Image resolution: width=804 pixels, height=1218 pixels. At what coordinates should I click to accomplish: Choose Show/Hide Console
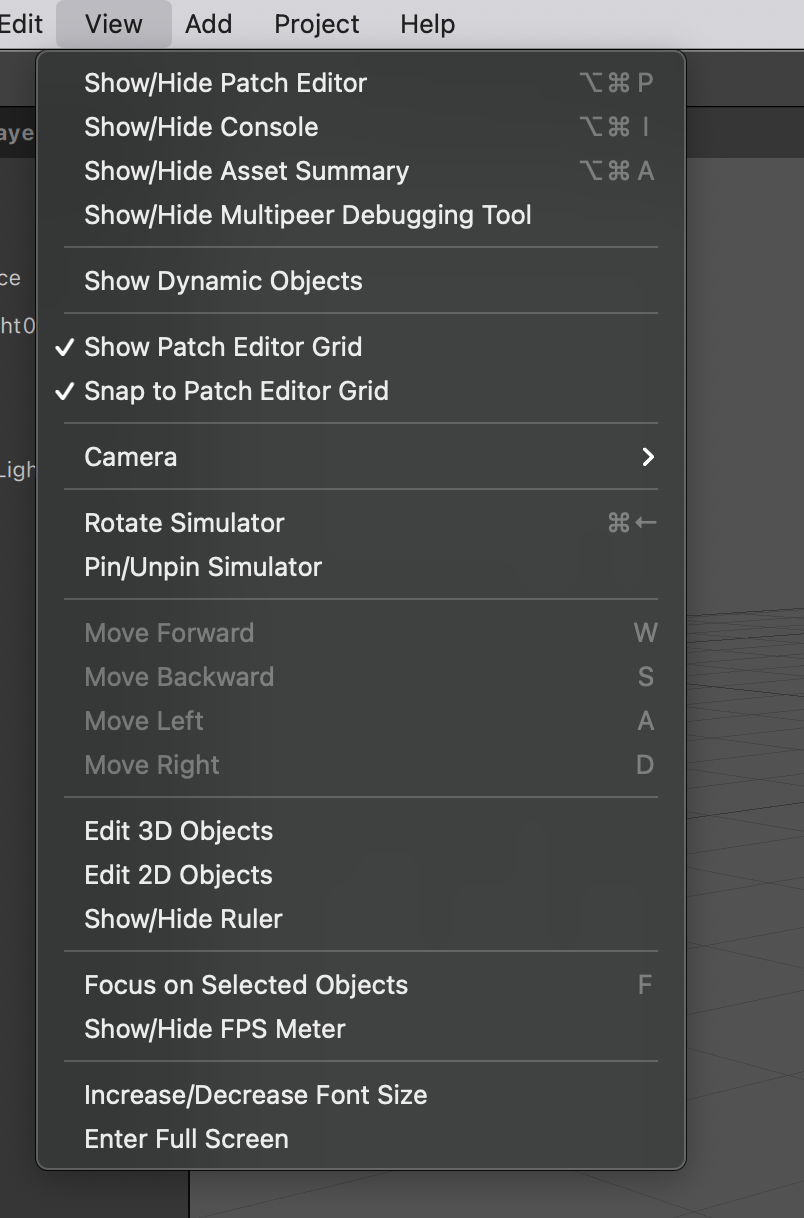pyautogui.click(x=201, y=127)
